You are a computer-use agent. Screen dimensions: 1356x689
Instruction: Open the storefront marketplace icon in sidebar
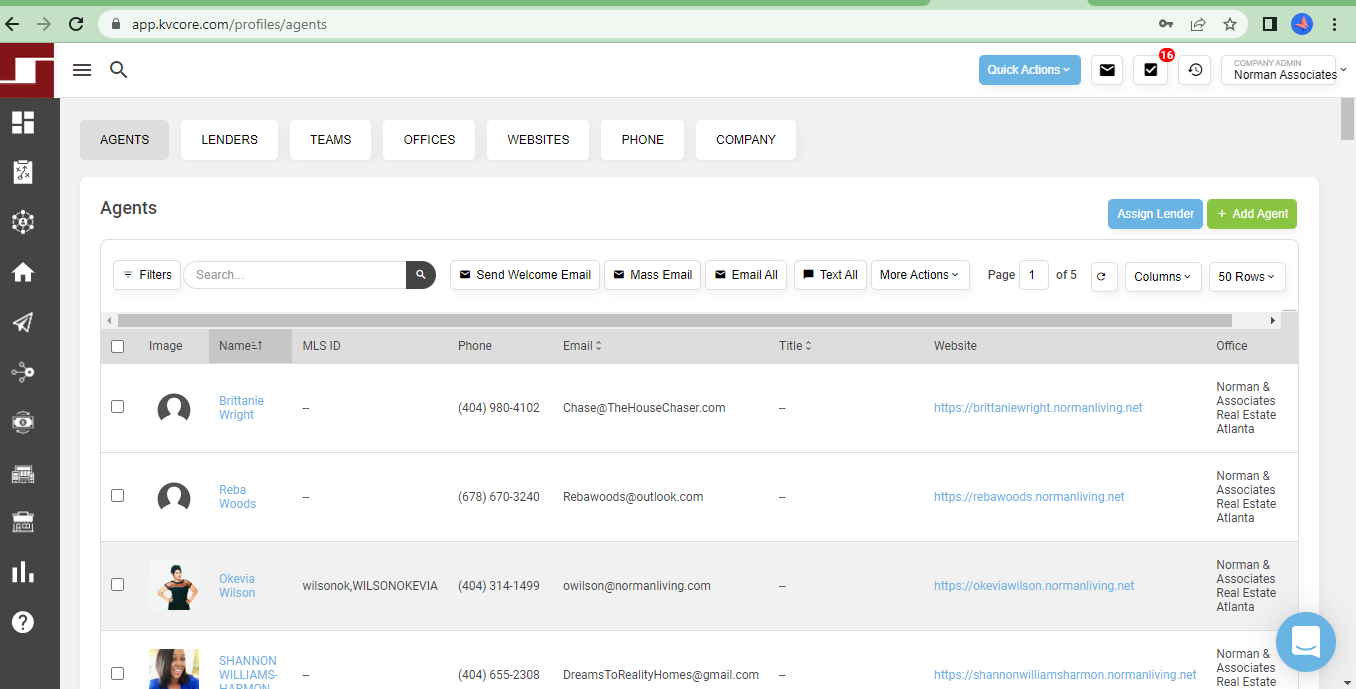tap(23, 473)
